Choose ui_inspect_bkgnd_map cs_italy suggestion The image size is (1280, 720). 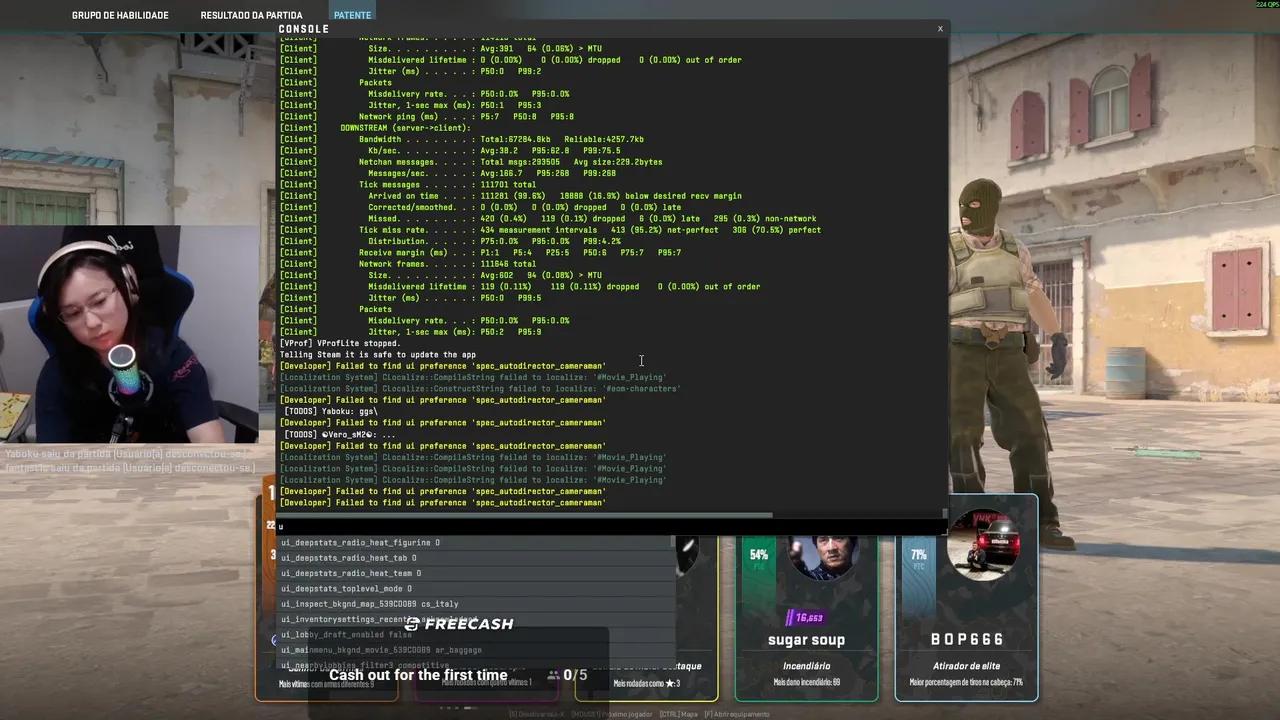click(x=369, y=604)
